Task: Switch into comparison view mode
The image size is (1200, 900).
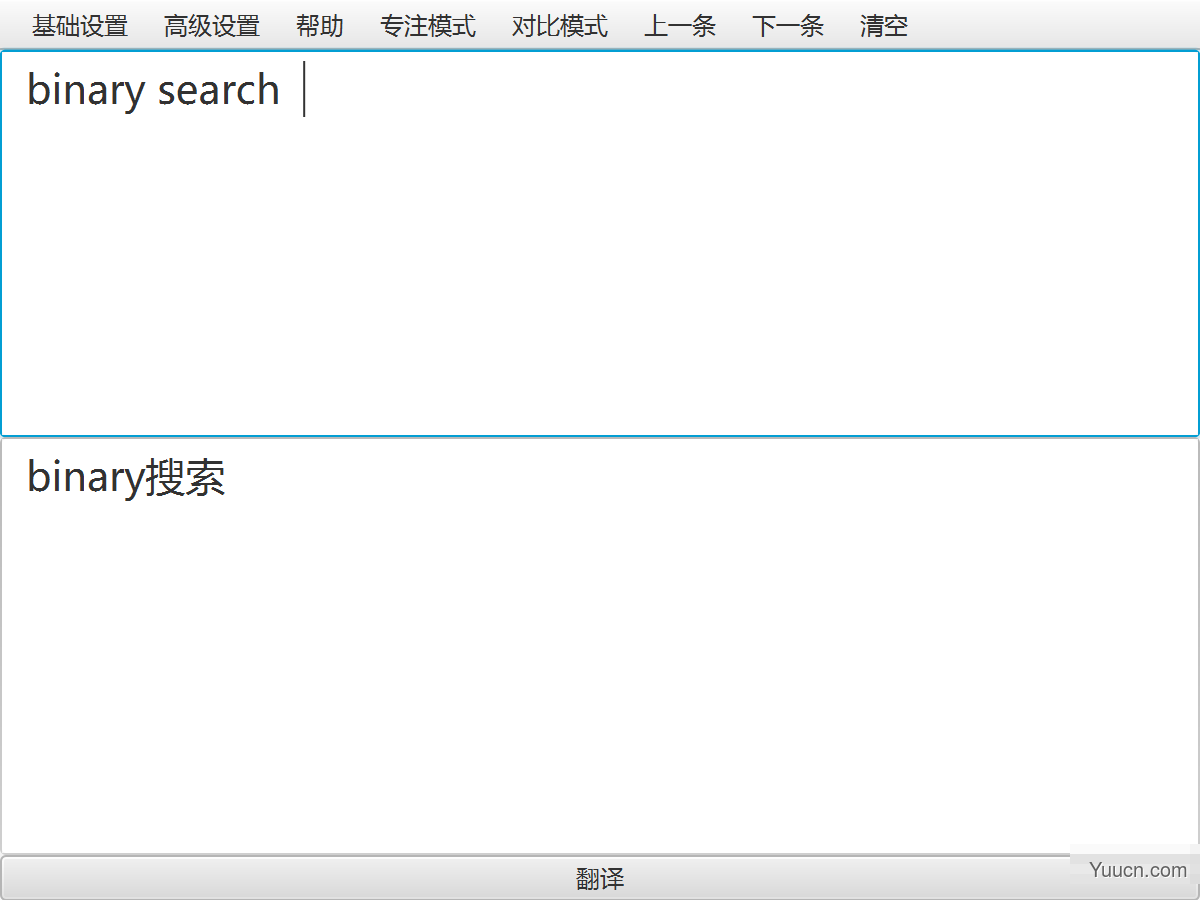Action: pyautogui.click(x=559, y=26)
